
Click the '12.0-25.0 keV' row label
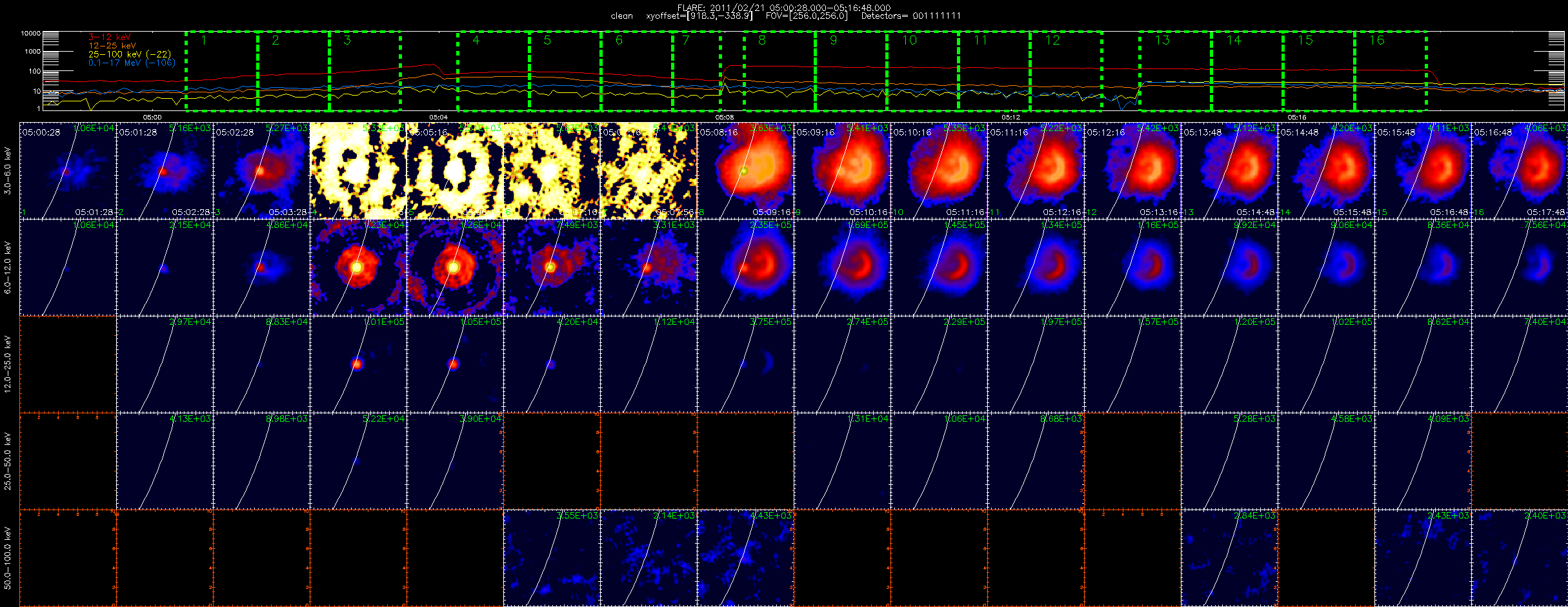tap(8, 365)
